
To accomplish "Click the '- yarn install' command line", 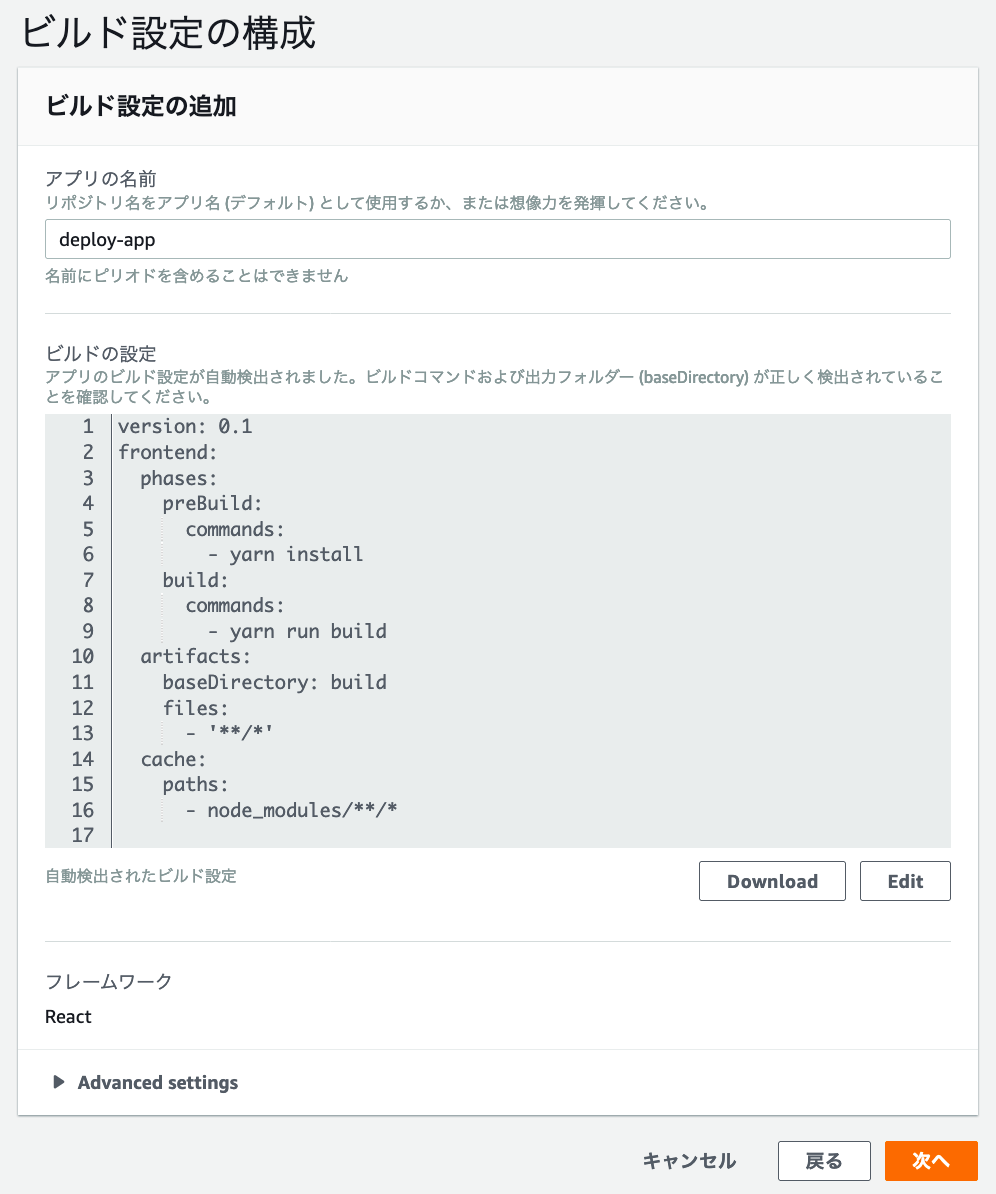I will tap(286, 554).
